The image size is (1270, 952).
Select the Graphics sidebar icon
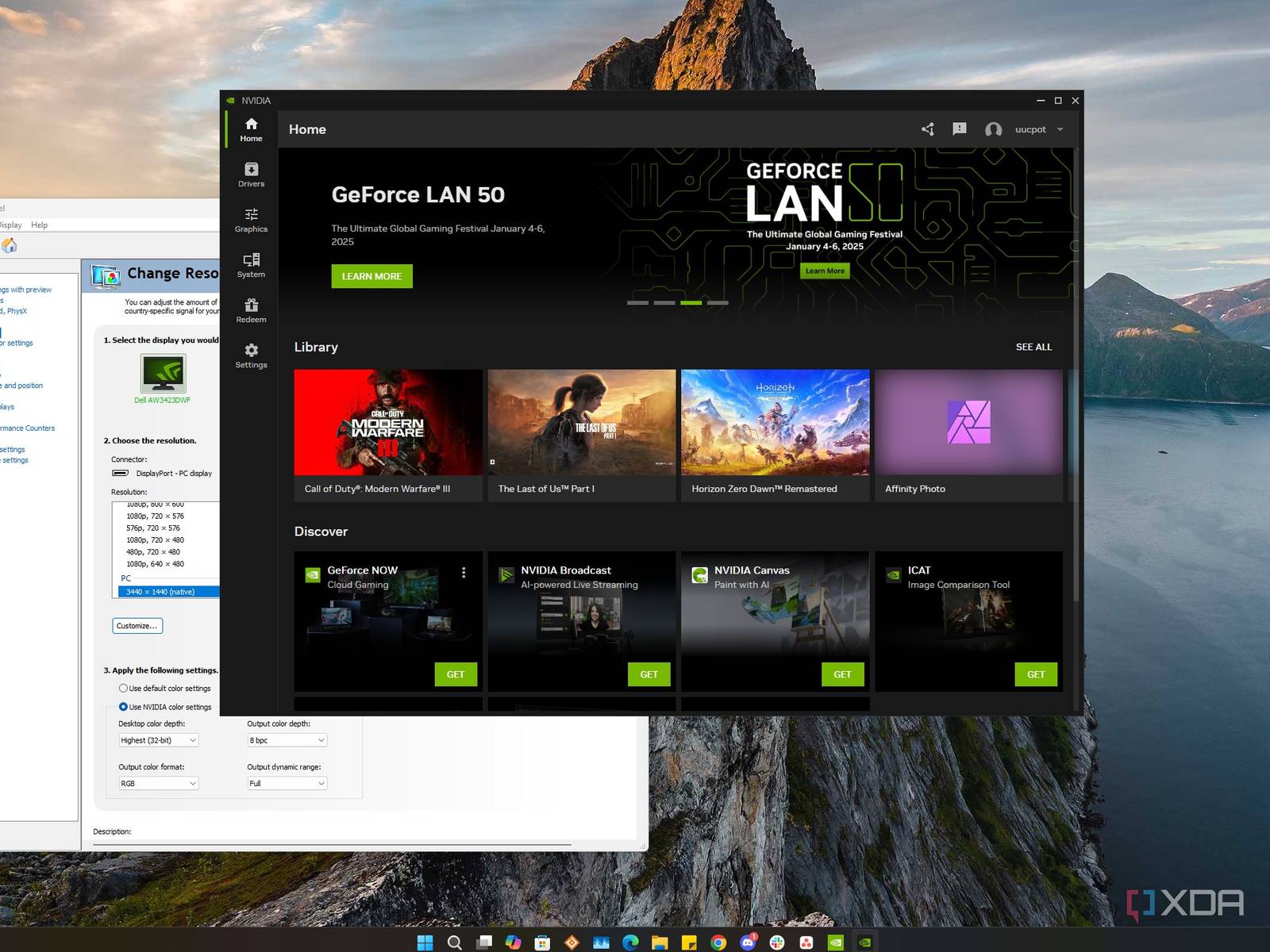pyautogui.click(x=251, y=220)
